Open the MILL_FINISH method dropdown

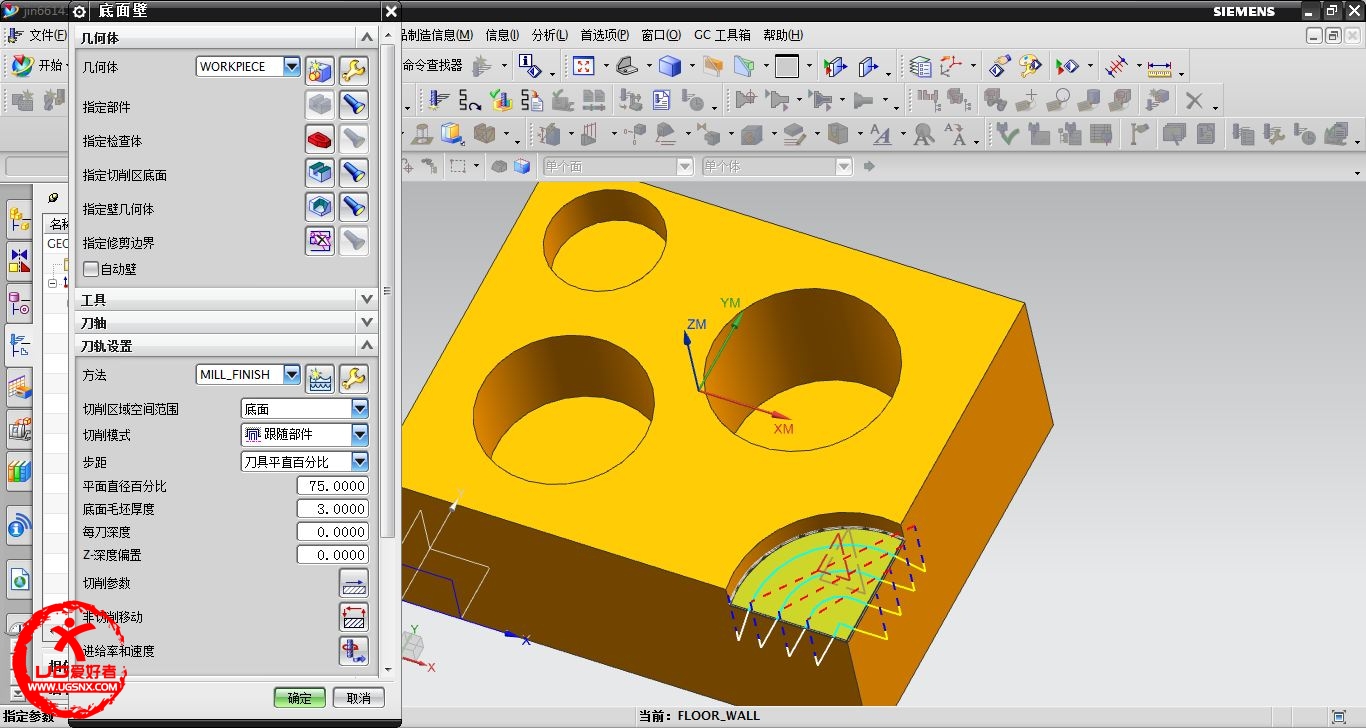click(x=292, y=375)
